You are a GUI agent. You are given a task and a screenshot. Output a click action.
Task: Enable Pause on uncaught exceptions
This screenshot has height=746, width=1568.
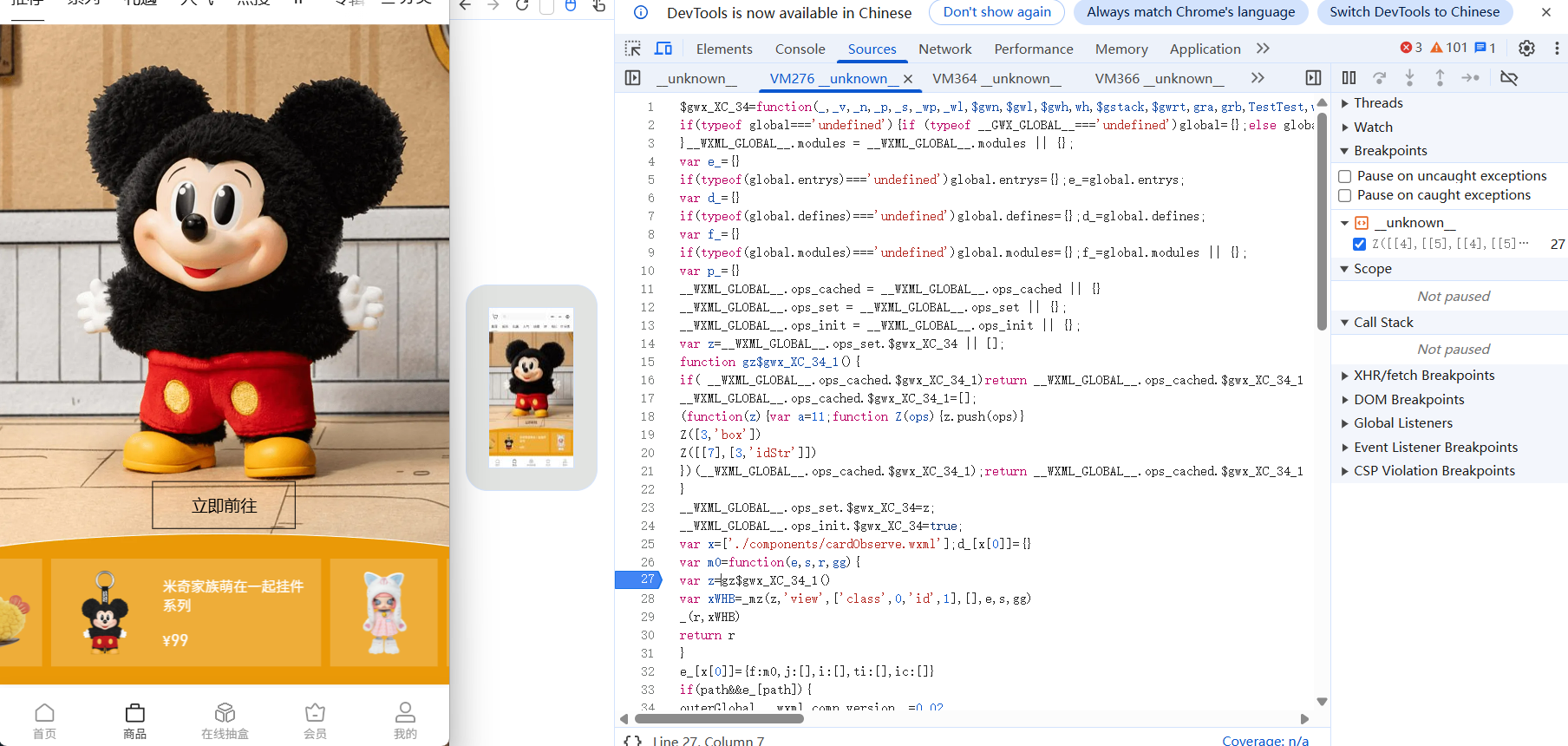tap(1345, 176)
